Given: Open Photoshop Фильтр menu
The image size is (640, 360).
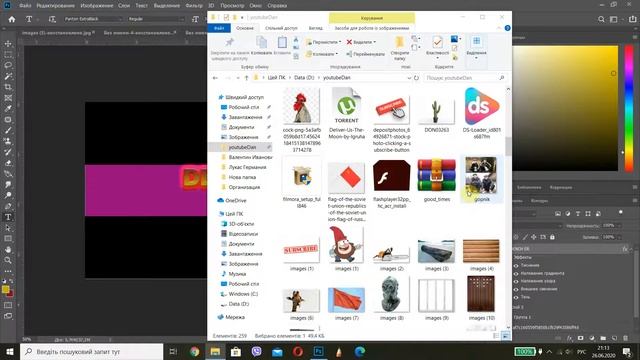Looking at the screenshot, I should [194, 6].
